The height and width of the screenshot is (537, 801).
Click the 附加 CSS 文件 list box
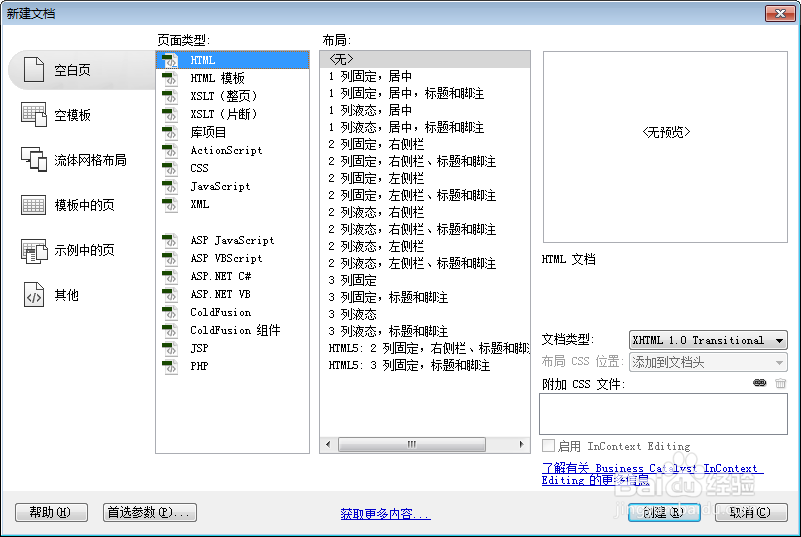(663, 414)
